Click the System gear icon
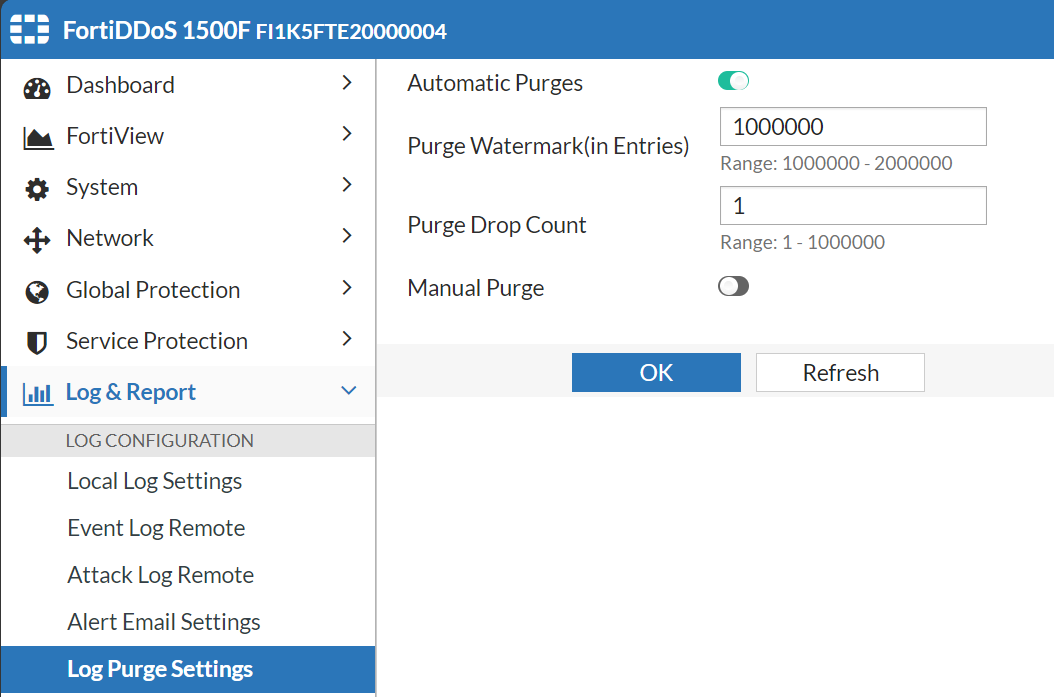The width and height of the screenshot is (1054, 697). (x=36, y=187)
